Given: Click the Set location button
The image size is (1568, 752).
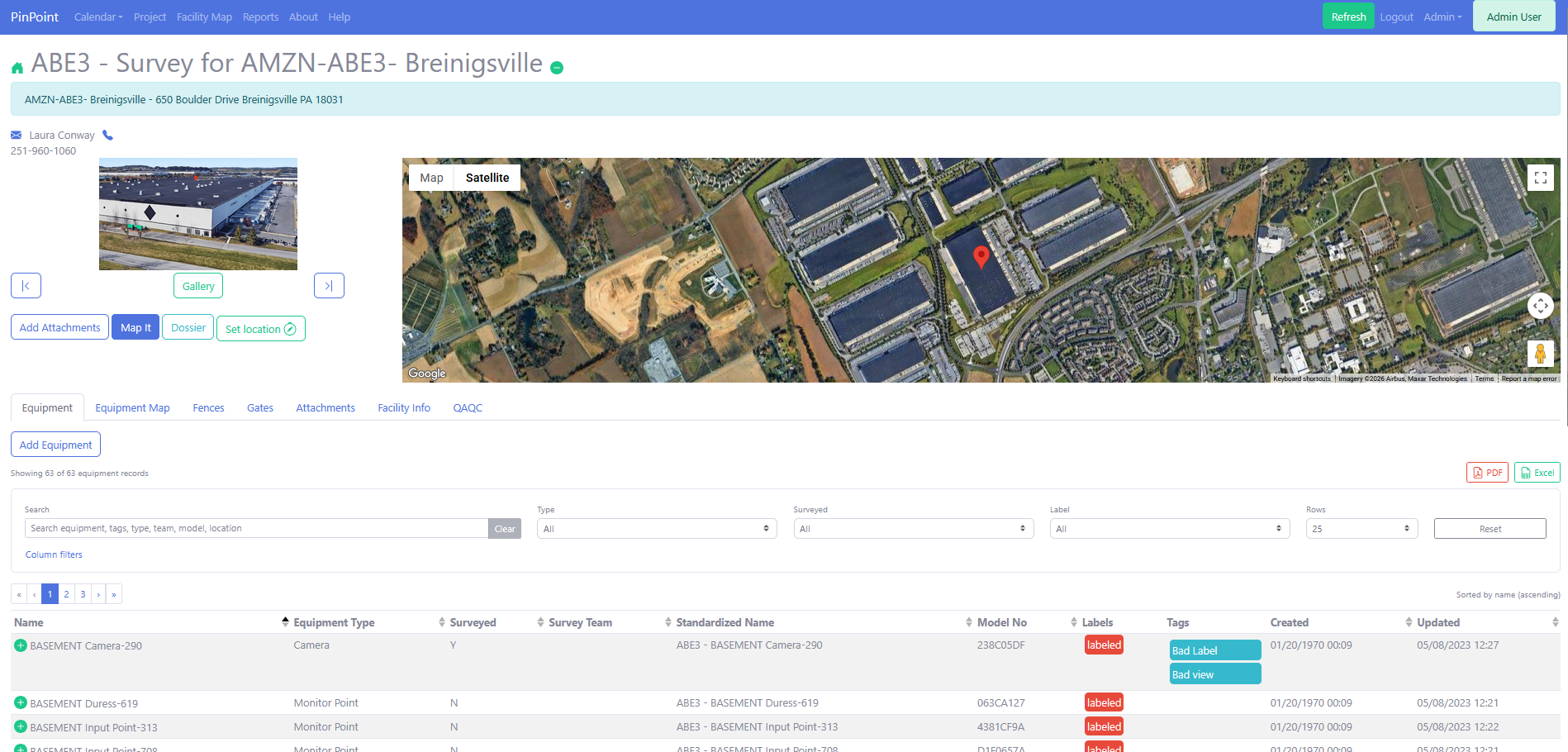Looking at the screenshot, I should click(261, 328).
